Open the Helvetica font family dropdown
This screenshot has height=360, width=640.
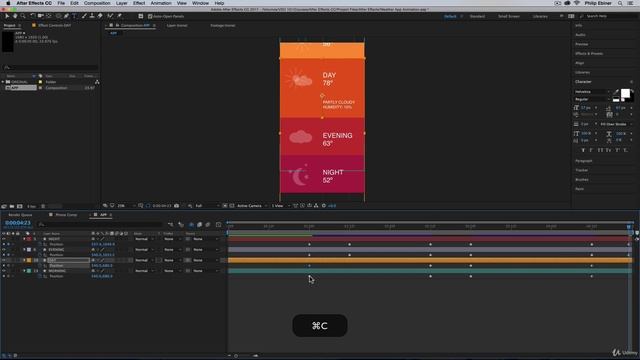[592, 92]
